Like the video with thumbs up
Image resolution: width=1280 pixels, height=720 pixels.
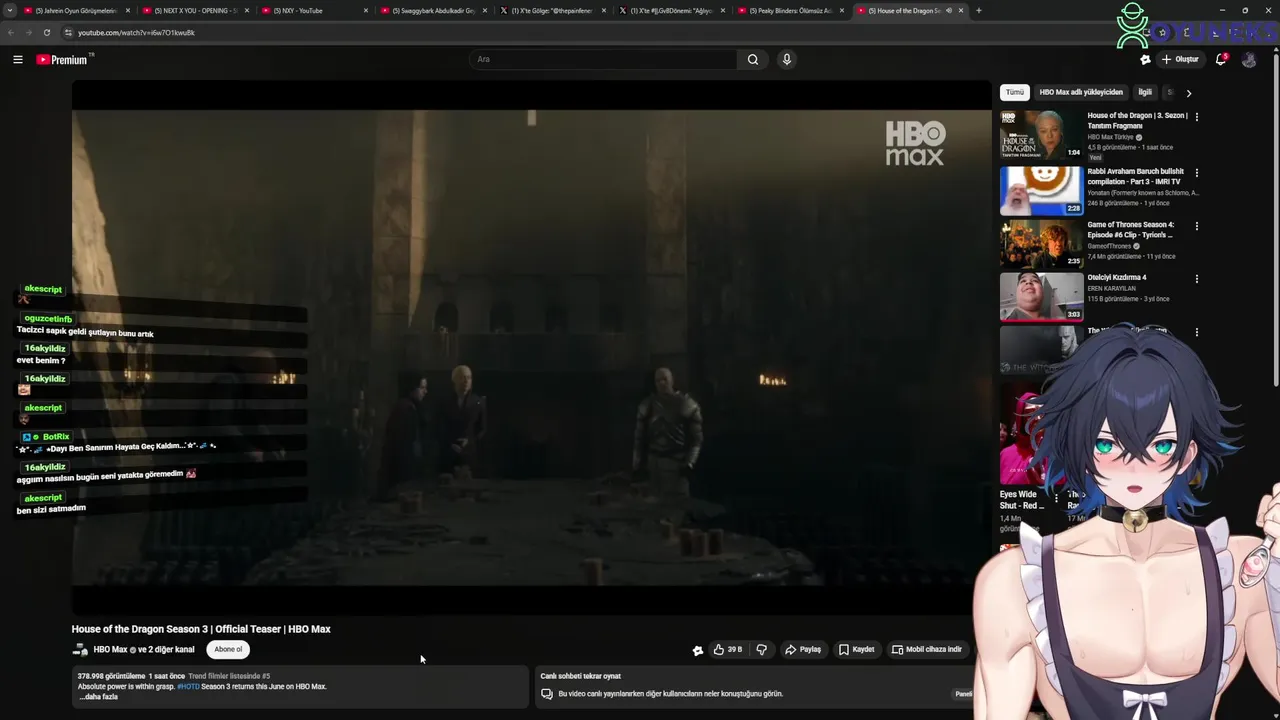point(727,650)
